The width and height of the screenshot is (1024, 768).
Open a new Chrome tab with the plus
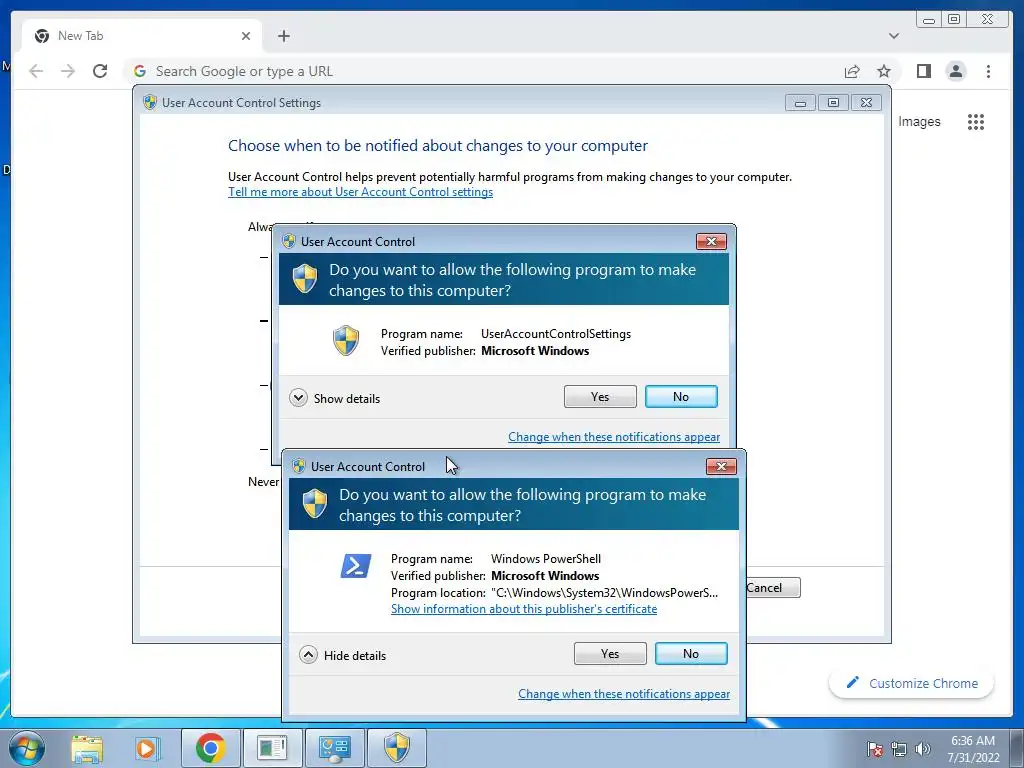point(283,36)
